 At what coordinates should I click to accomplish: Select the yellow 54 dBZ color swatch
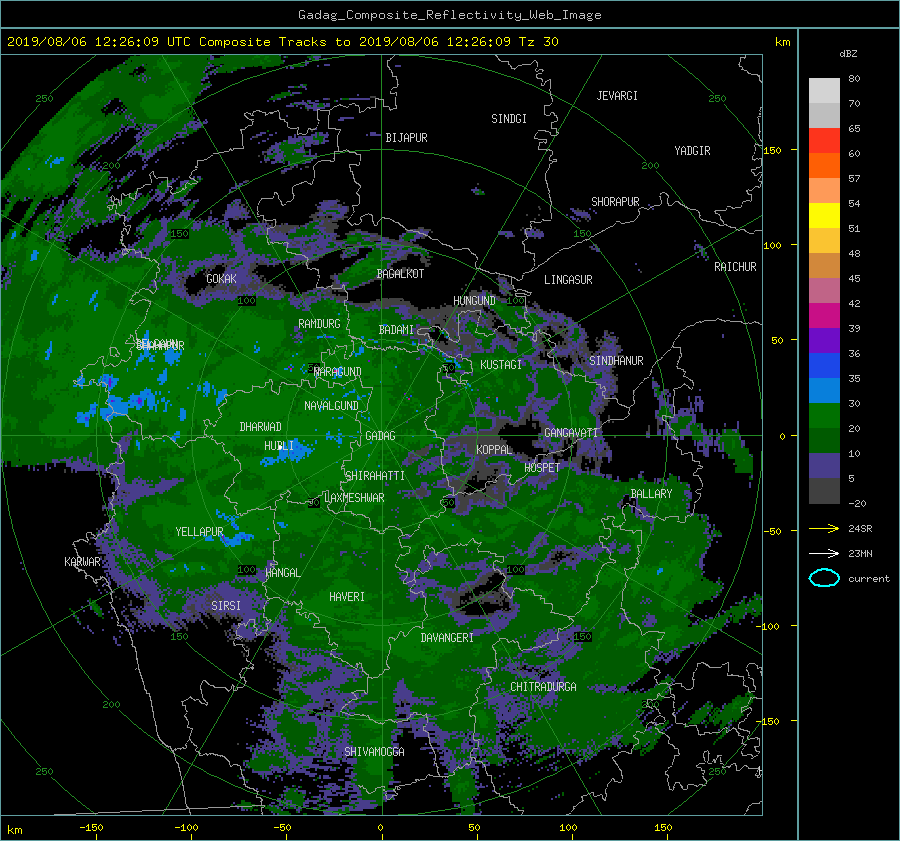[x=824, y=215]
